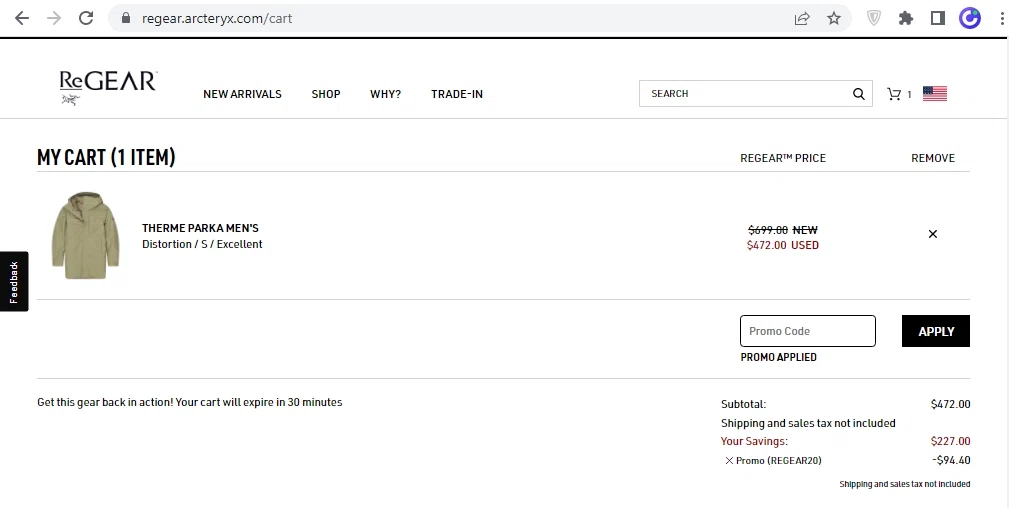Click the Therme Parka thumbnail image

tap(86, 235)
